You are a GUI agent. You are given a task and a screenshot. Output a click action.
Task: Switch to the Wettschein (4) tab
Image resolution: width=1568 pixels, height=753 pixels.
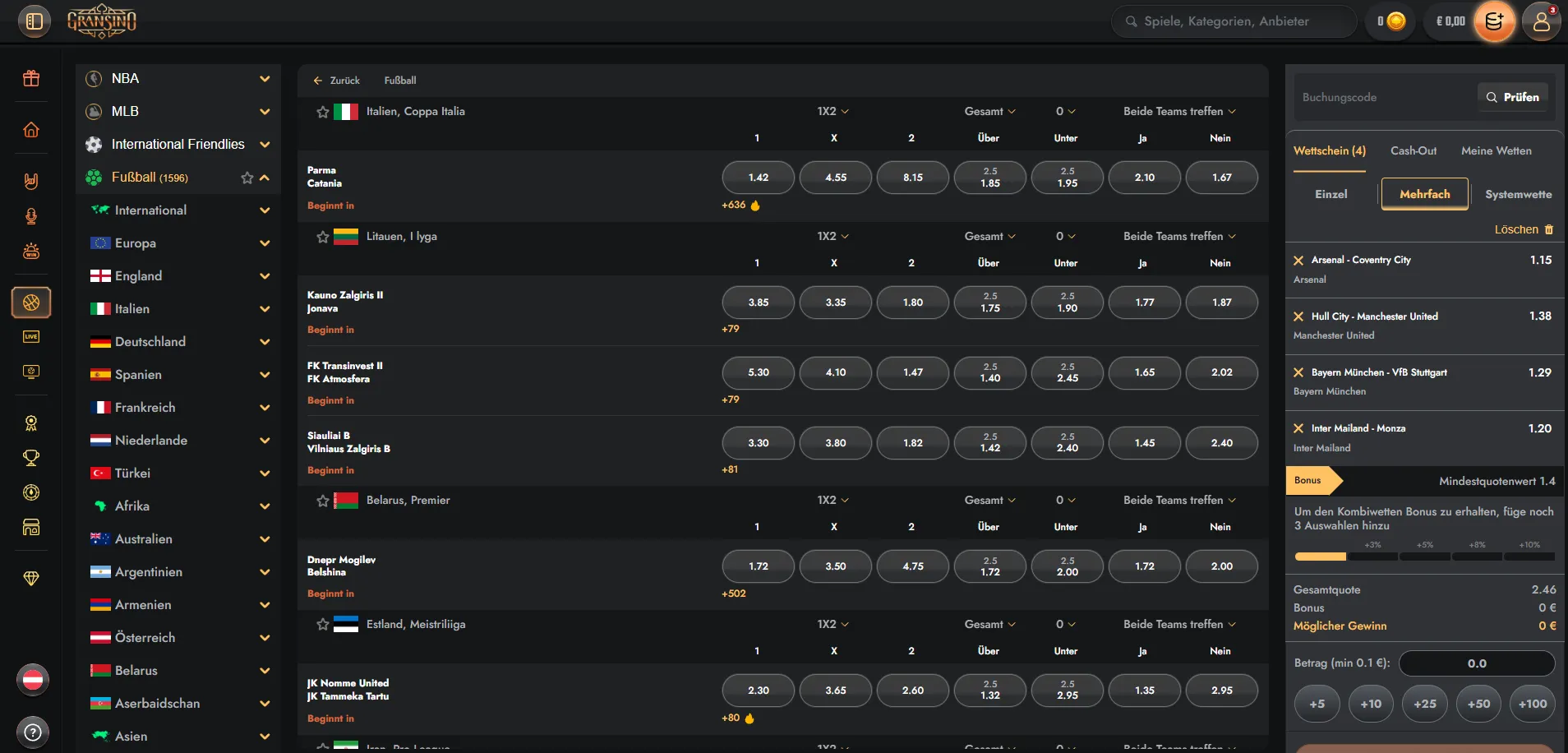(1330, 151)
